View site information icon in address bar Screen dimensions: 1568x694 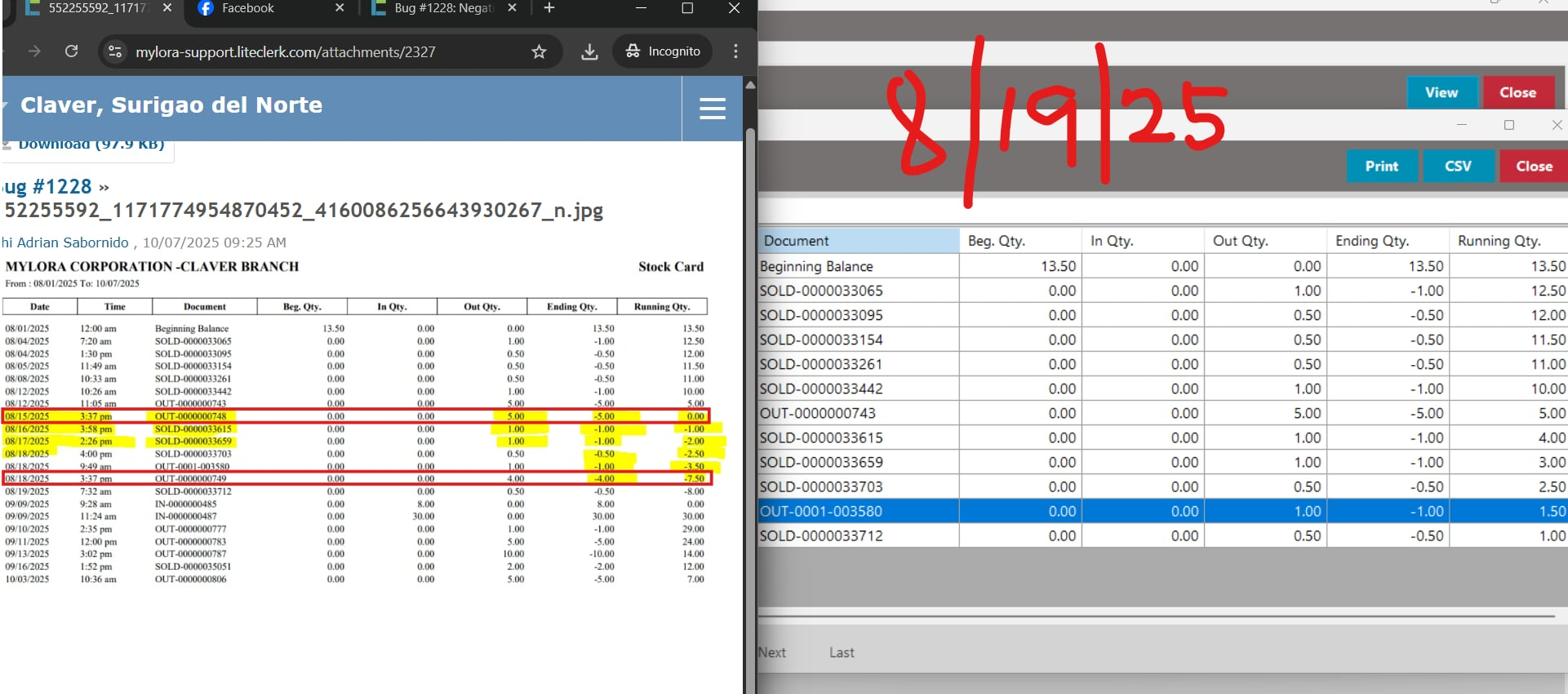[115, 51]
